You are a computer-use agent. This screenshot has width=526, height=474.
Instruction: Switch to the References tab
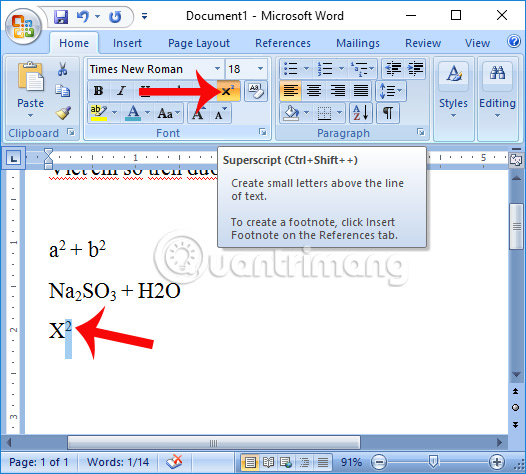pyautogui.click(x=283, y=43)
